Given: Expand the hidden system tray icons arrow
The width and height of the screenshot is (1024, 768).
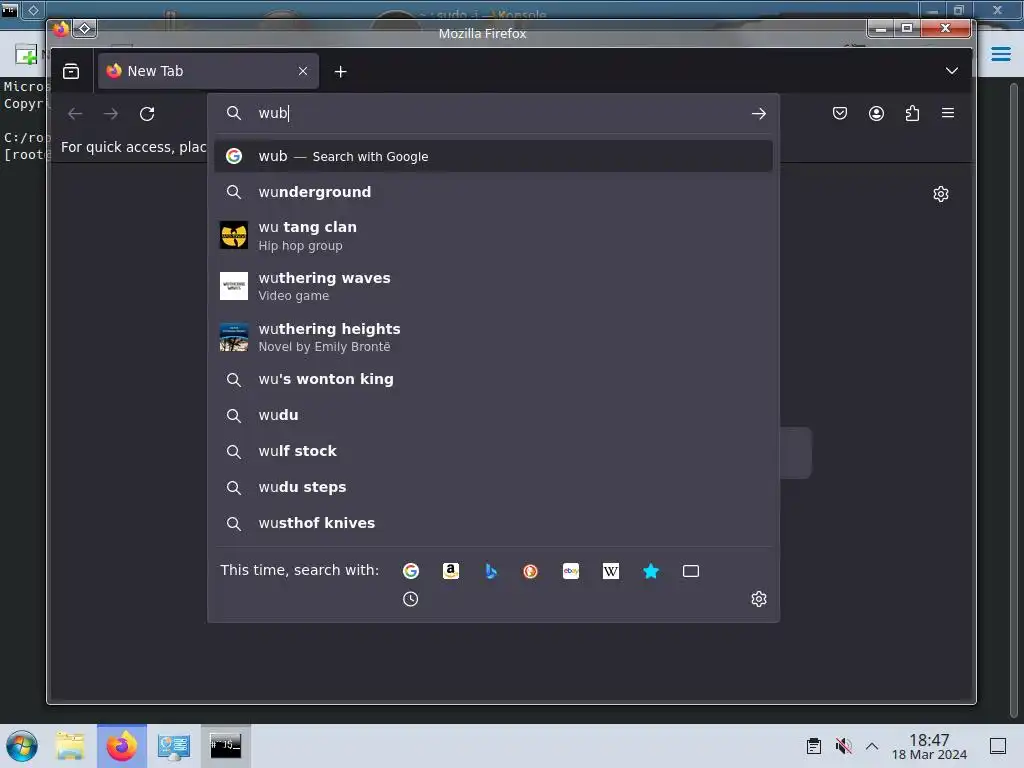Looking at the screenshot, I should coord(872,746).
